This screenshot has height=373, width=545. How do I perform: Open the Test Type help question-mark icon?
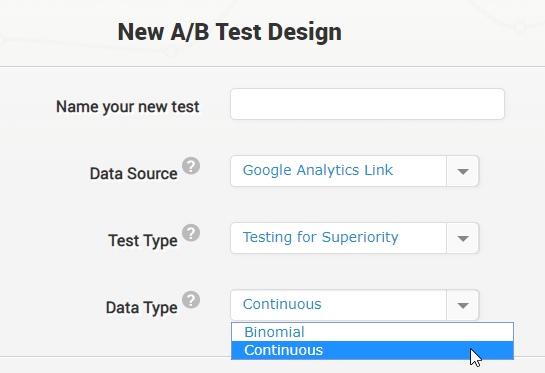(191, 233)
